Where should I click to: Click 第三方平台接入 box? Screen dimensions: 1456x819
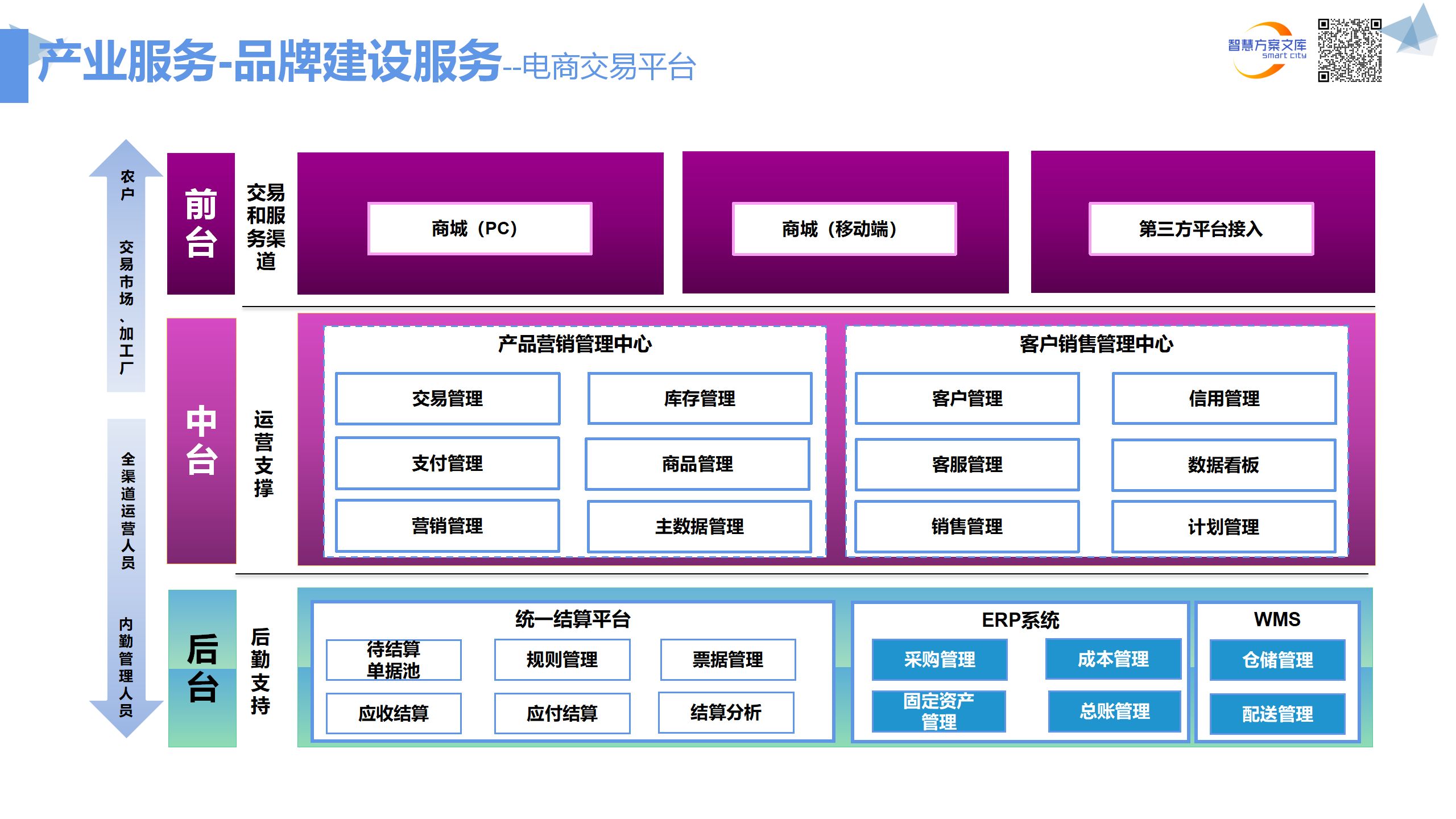1201,229
